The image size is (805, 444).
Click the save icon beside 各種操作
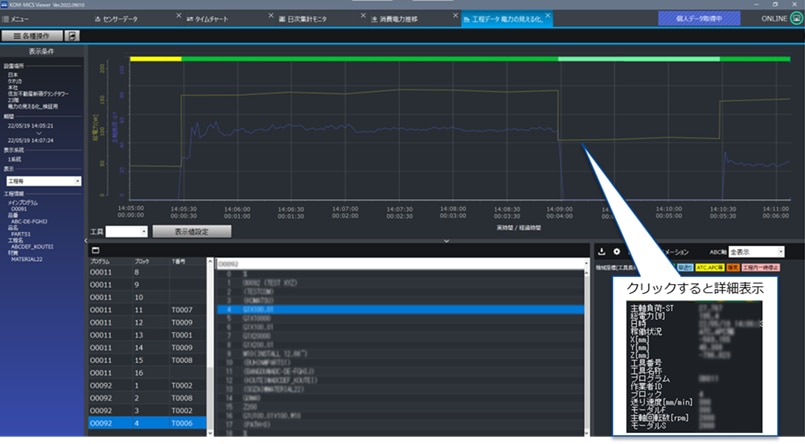click(x=75, y=36)
